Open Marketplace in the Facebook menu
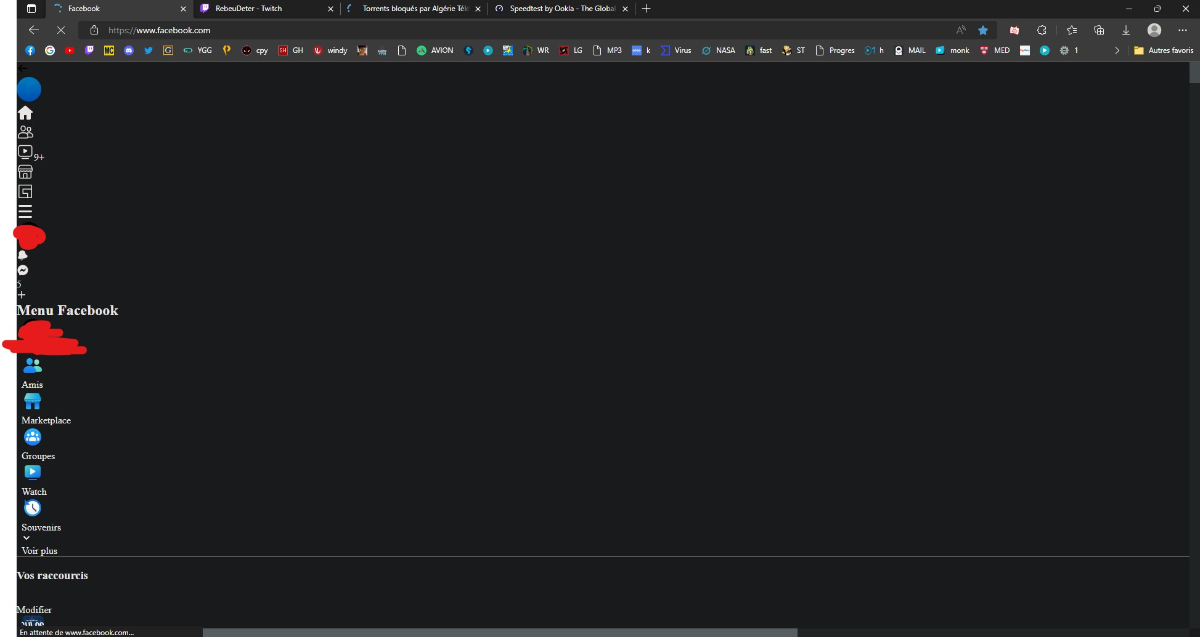The image size is (1200, 637). pyautogui.click(x=46, y=421)
